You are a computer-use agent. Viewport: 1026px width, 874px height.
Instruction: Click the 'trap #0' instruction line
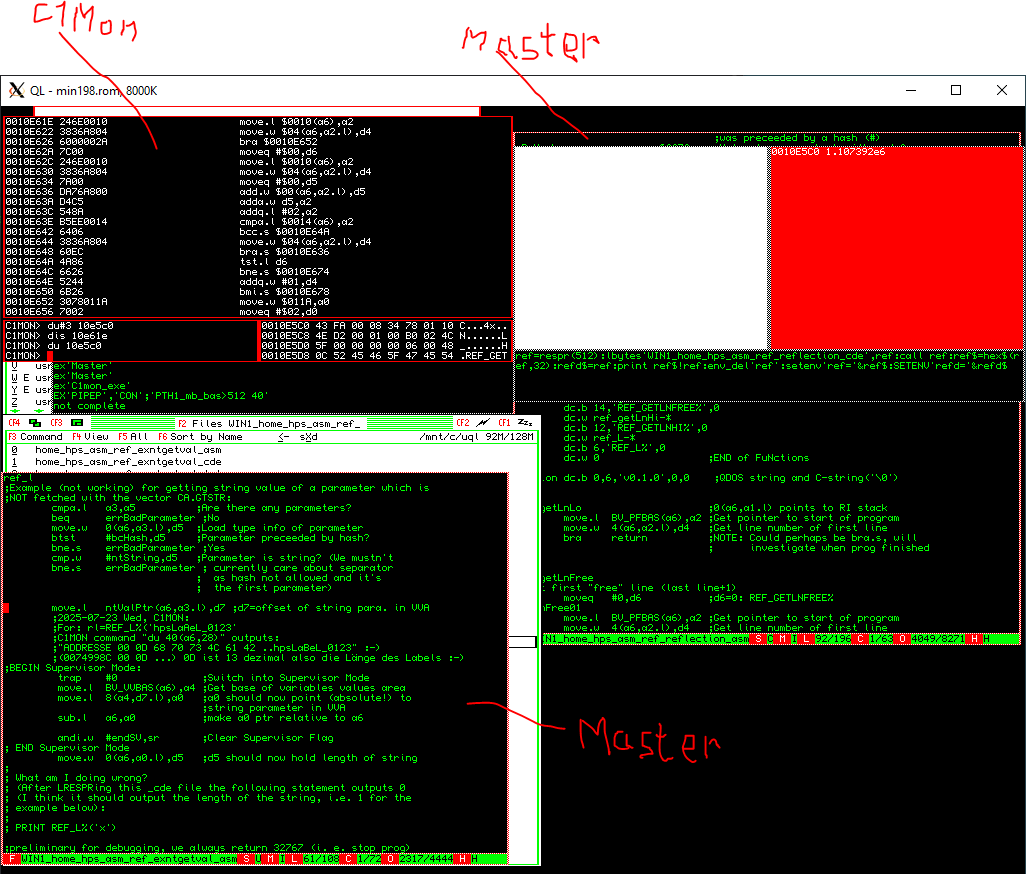click(87, 678)
